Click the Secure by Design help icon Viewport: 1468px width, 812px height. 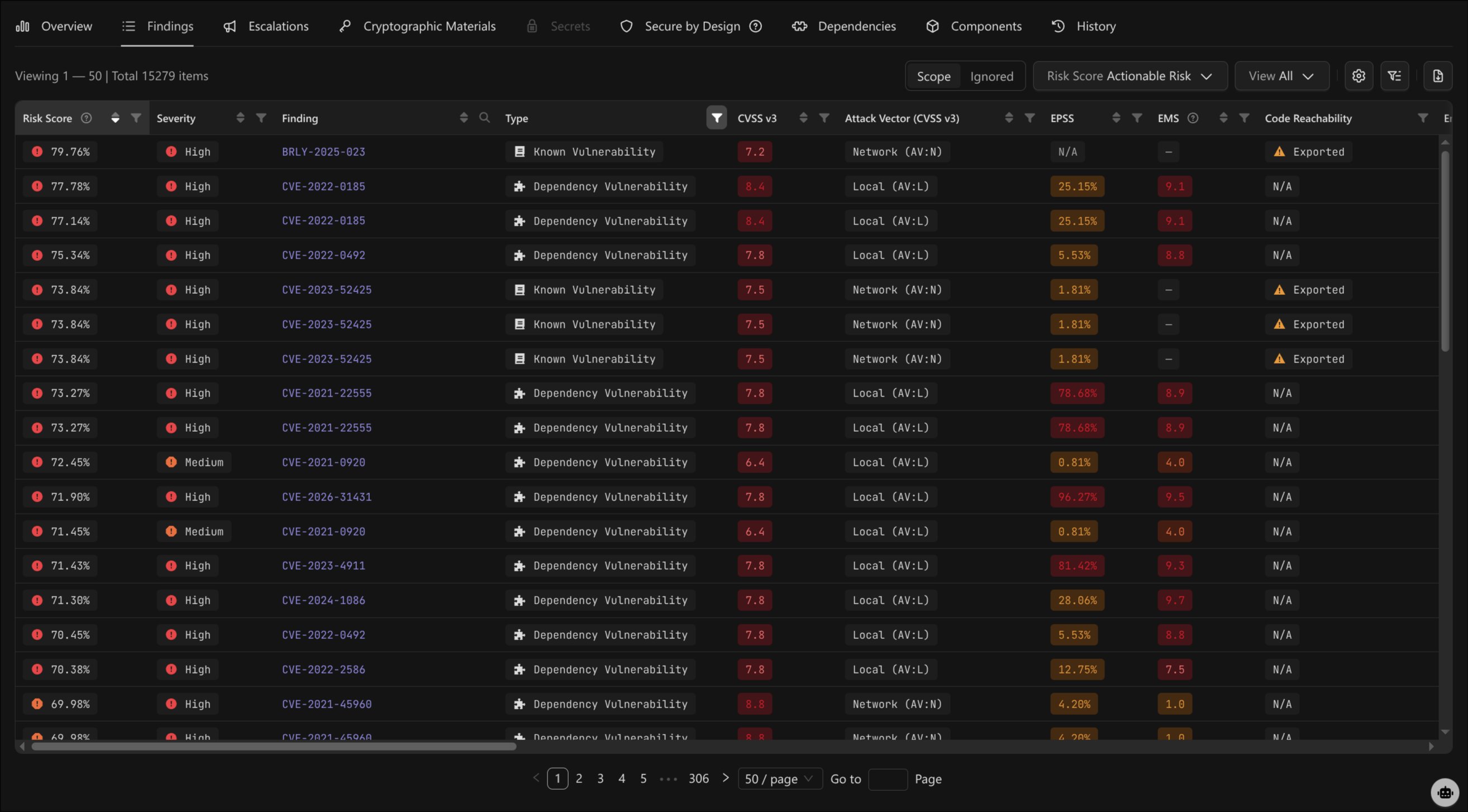pyautogui.click(x=756, y=26)
